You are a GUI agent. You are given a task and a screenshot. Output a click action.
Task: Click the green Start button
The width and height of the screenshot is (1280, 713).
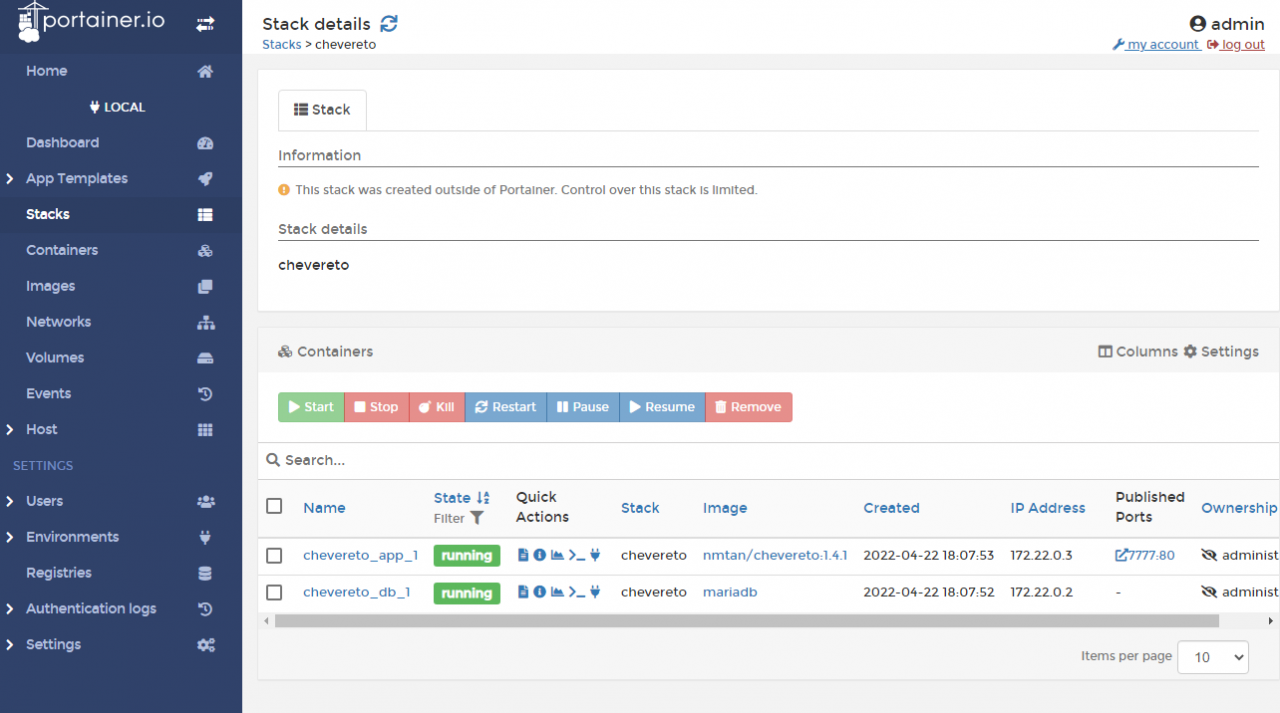coord(311,407)
